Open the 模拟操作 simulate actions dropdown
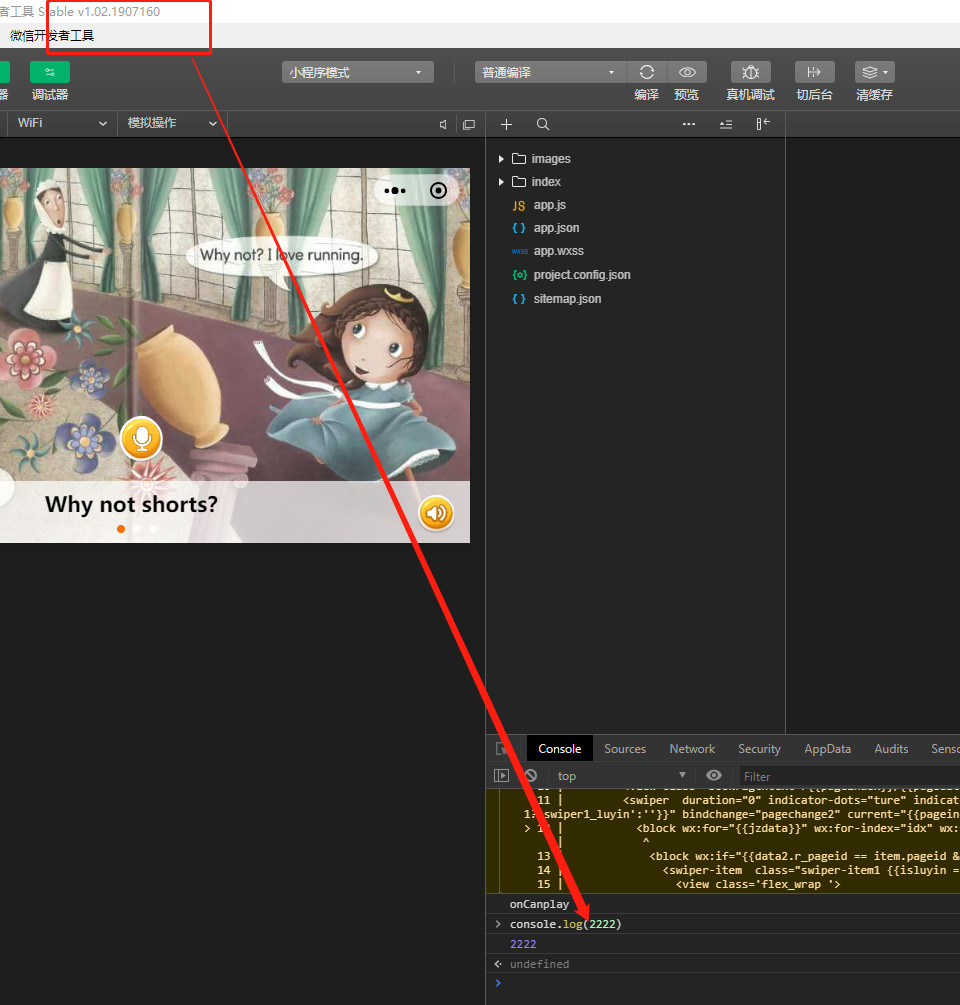Image resolution: width=960 pixels, height=1005 pixels. (172, 123)
